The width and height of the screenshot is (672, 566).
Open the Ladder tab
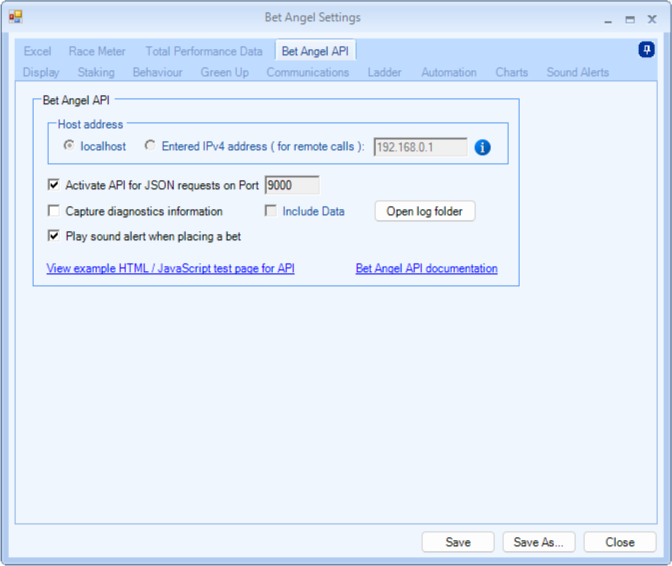pyautogui.click(x=384, y=72)
